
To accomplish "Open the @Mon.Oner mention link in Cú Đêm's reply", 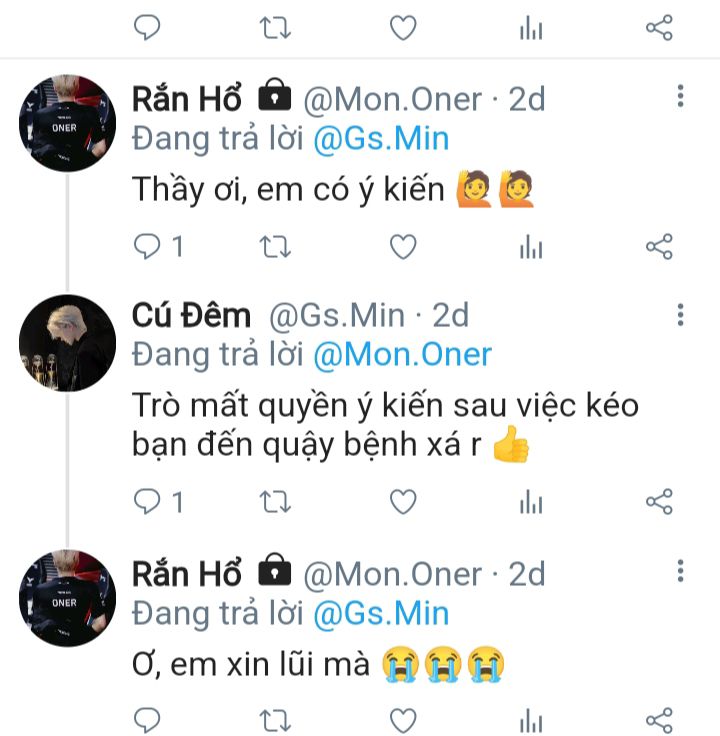I will pyautogui.click(x=402, y=355).
